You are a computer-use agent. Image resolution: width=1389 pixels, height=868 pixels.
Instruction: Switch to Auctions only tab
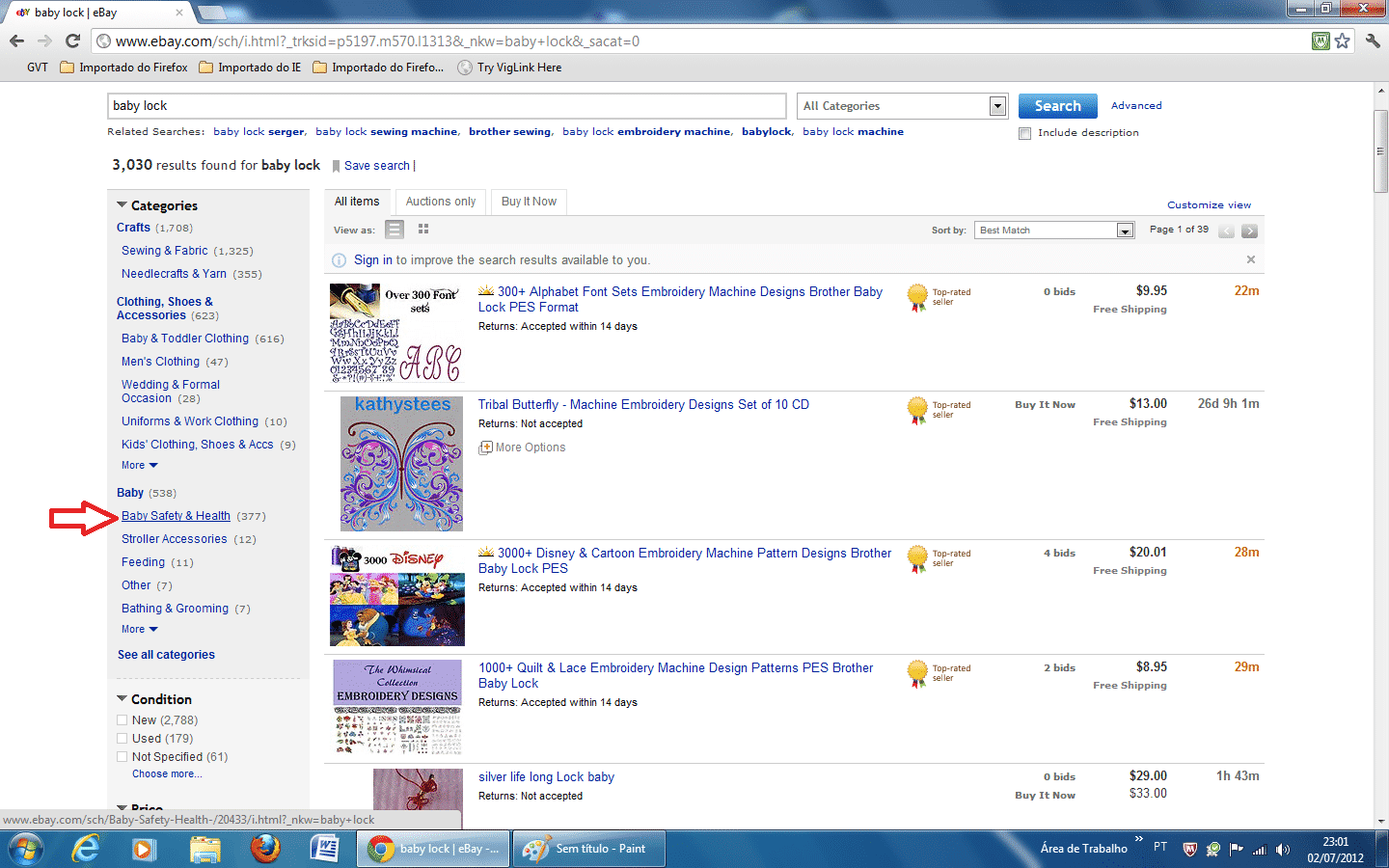[x=440, y=202]
